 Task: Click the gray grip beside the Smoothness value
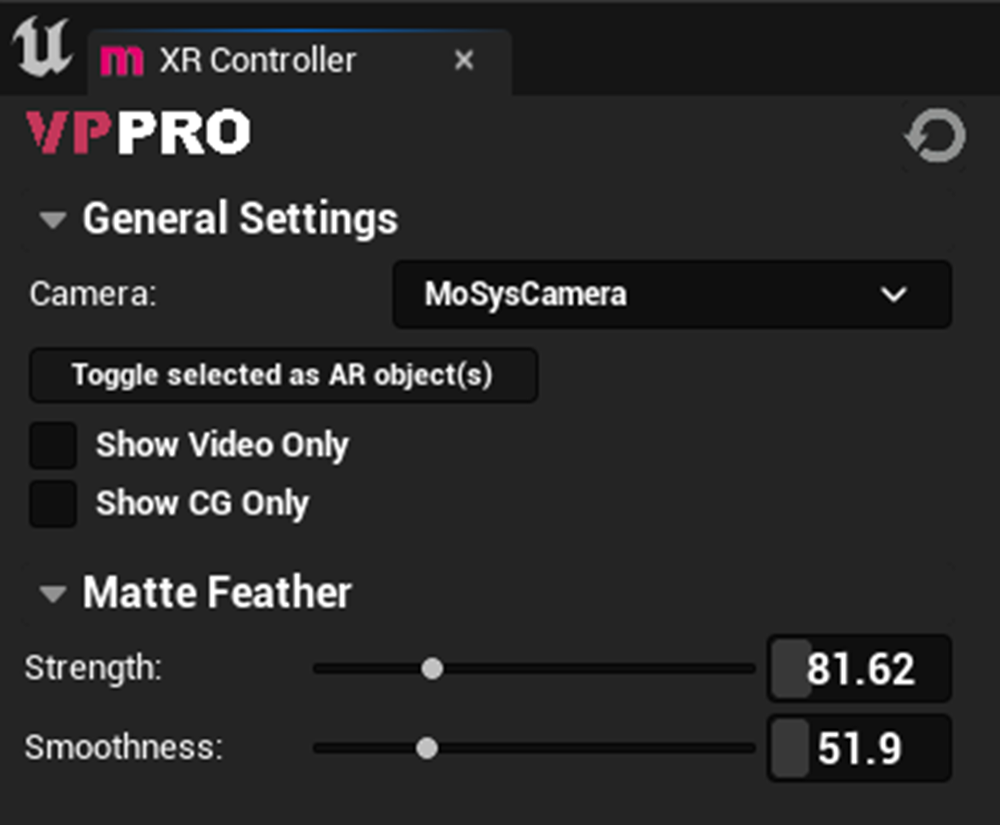pyautogui.click(x=789, y=748)
